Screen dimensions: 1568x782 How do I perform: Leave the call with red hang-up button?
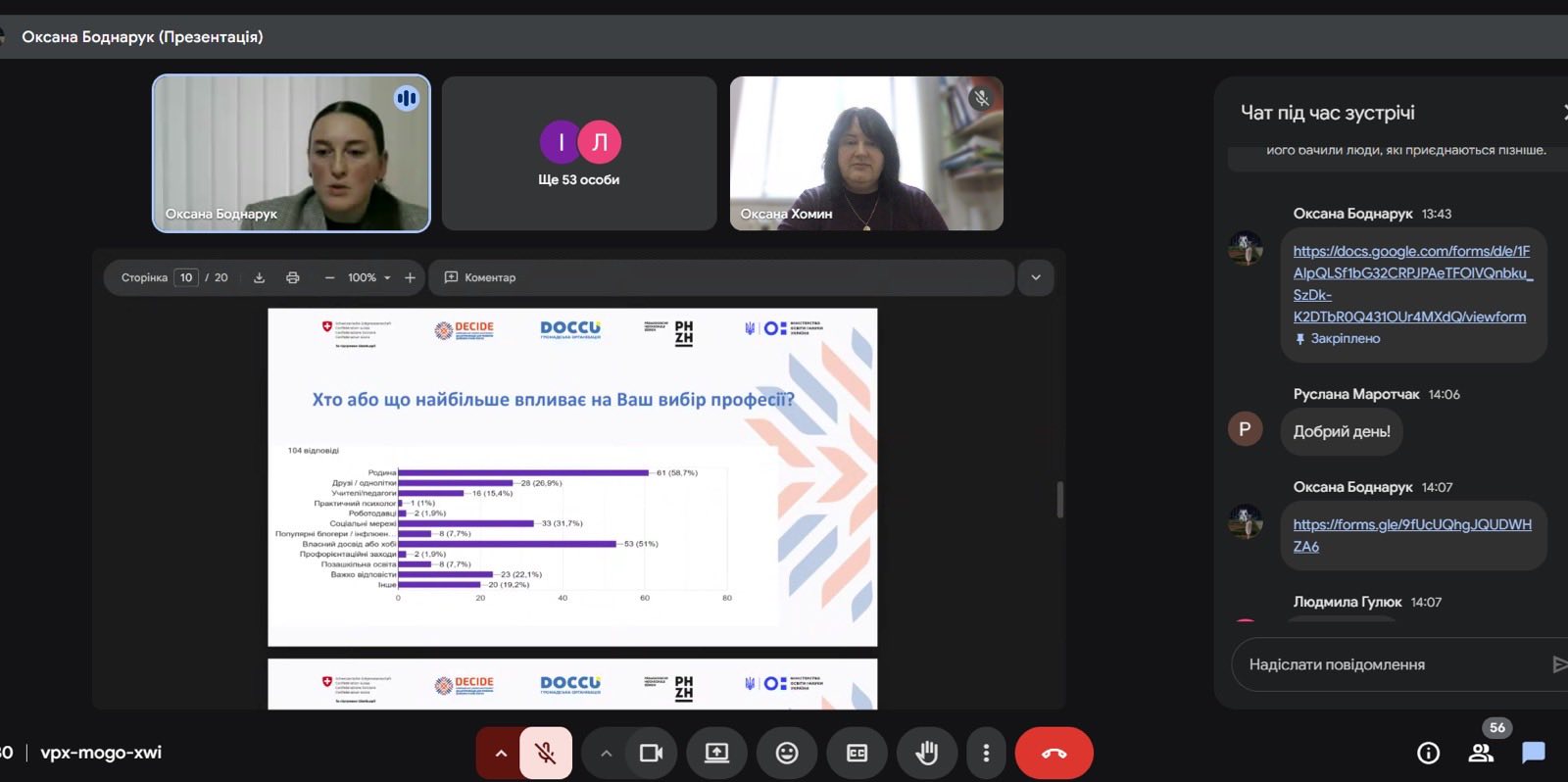click(x=1053, y=753)
